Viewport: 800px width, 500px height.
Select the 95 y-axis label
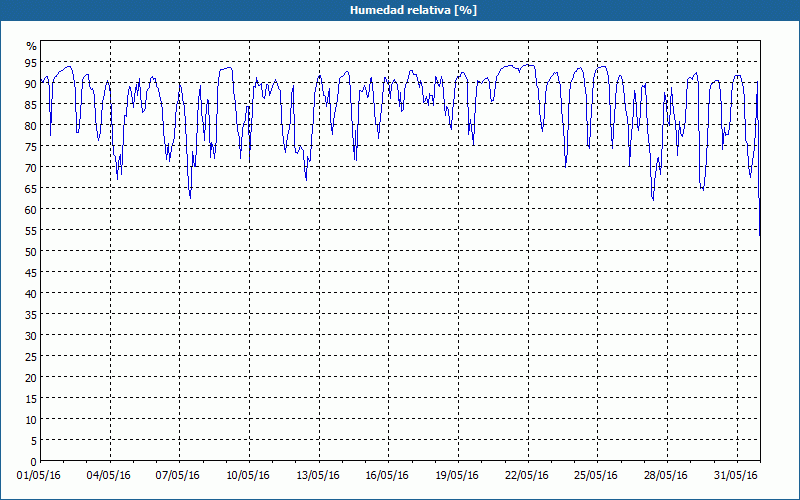[x=31, y=63]
